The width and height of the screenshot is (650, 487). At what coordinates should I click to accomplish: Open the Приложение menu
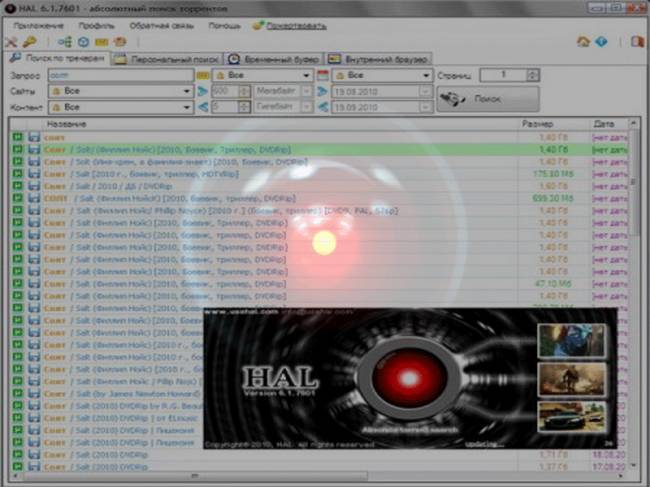point(39,26)
